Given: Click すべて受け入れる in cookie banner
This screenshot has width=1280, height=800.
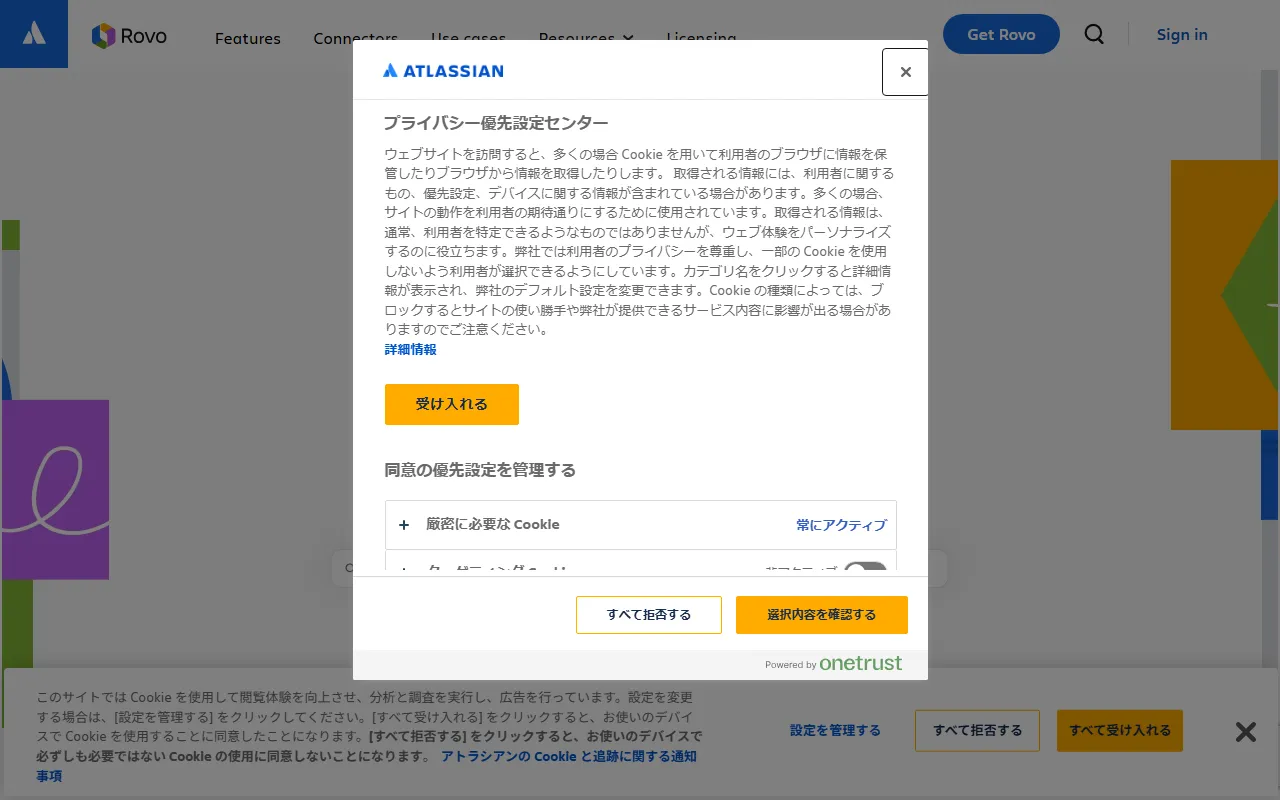Looking at the screenshot, I should pyautogui.click(x=1120, y=730).
